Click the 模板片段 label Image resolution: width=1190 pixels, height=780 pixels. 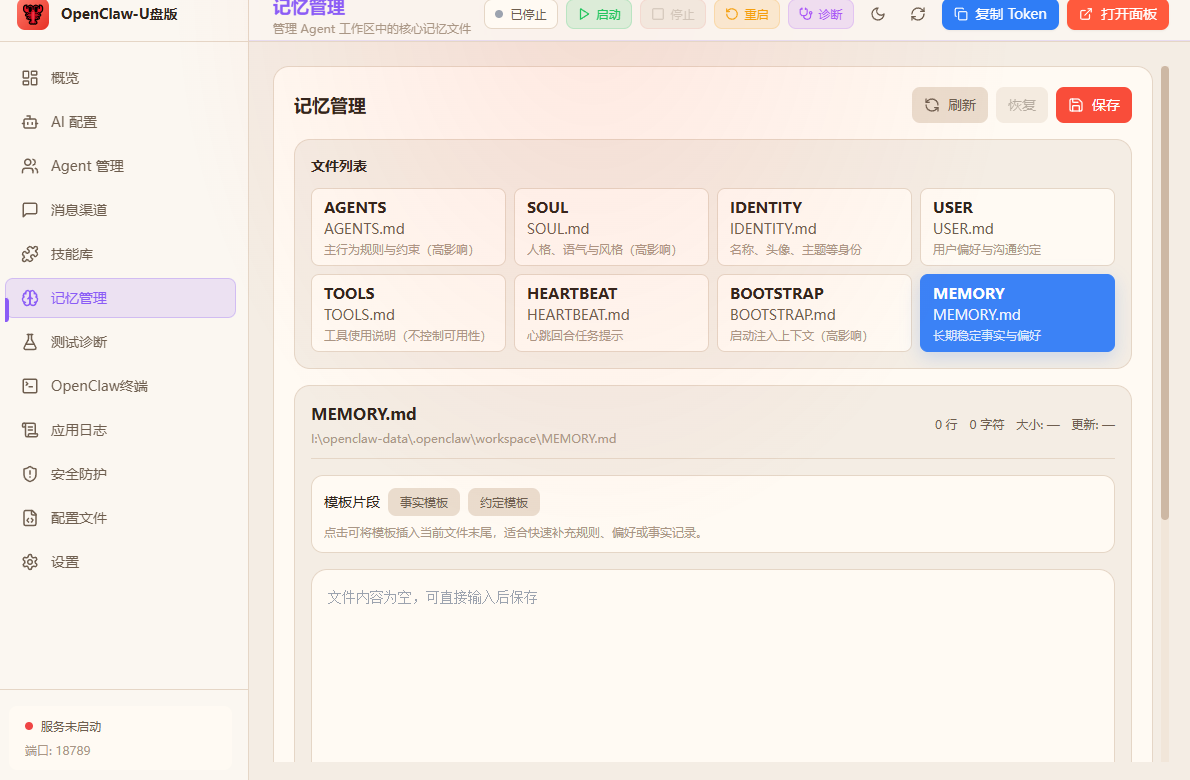pyautogui.click(x=352, y=502)
